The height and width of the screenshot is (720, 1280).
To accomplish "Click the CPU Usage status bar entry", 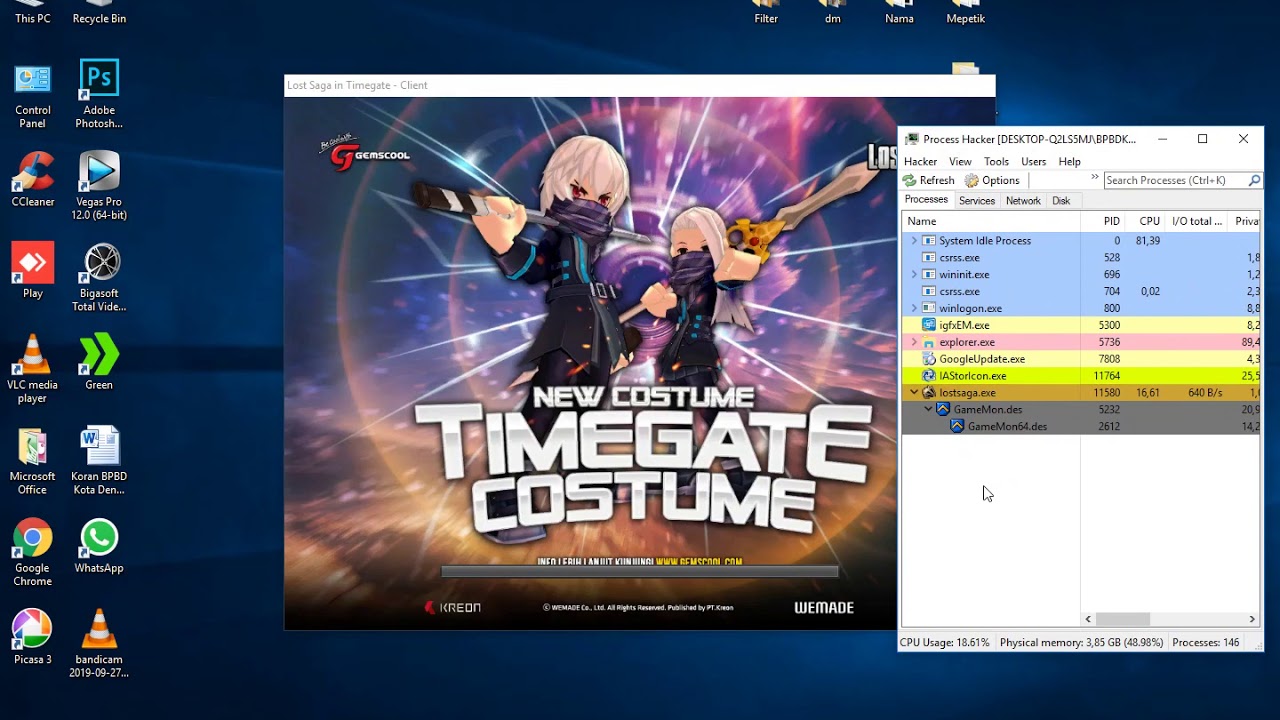I will coord(945,643).
